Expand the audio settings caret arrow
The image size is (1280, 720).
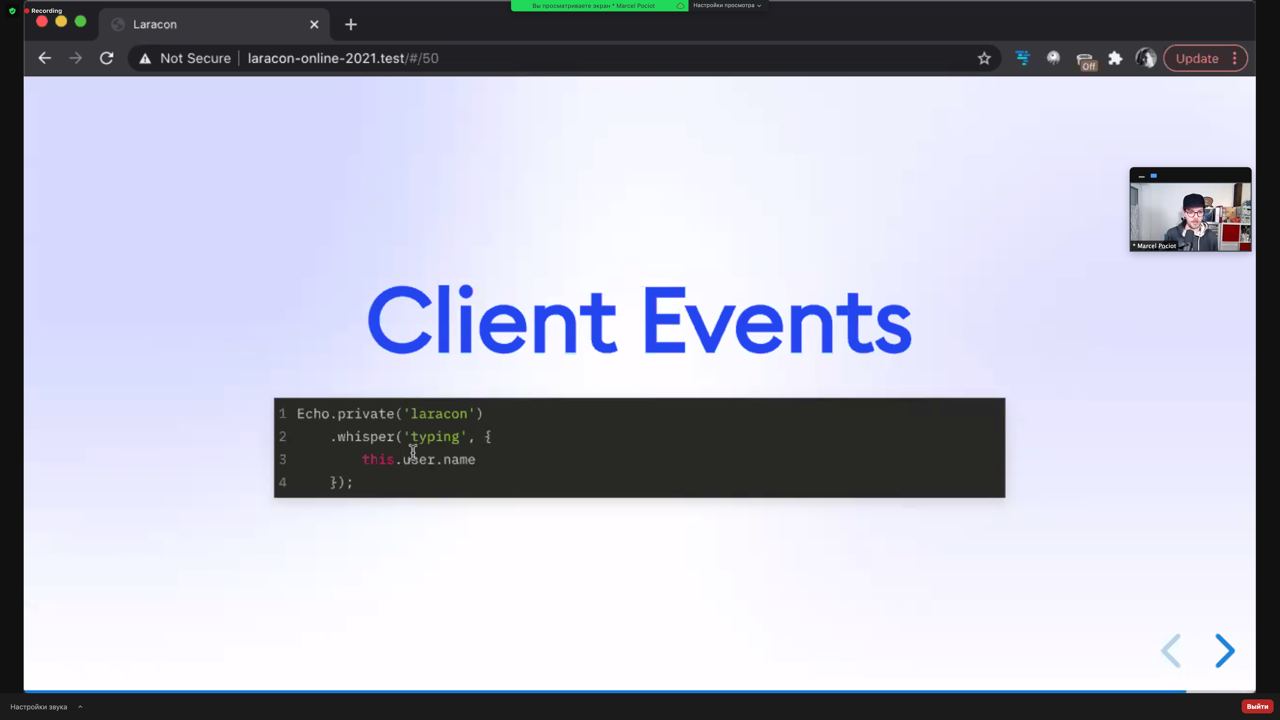click(x=80, y=707)
